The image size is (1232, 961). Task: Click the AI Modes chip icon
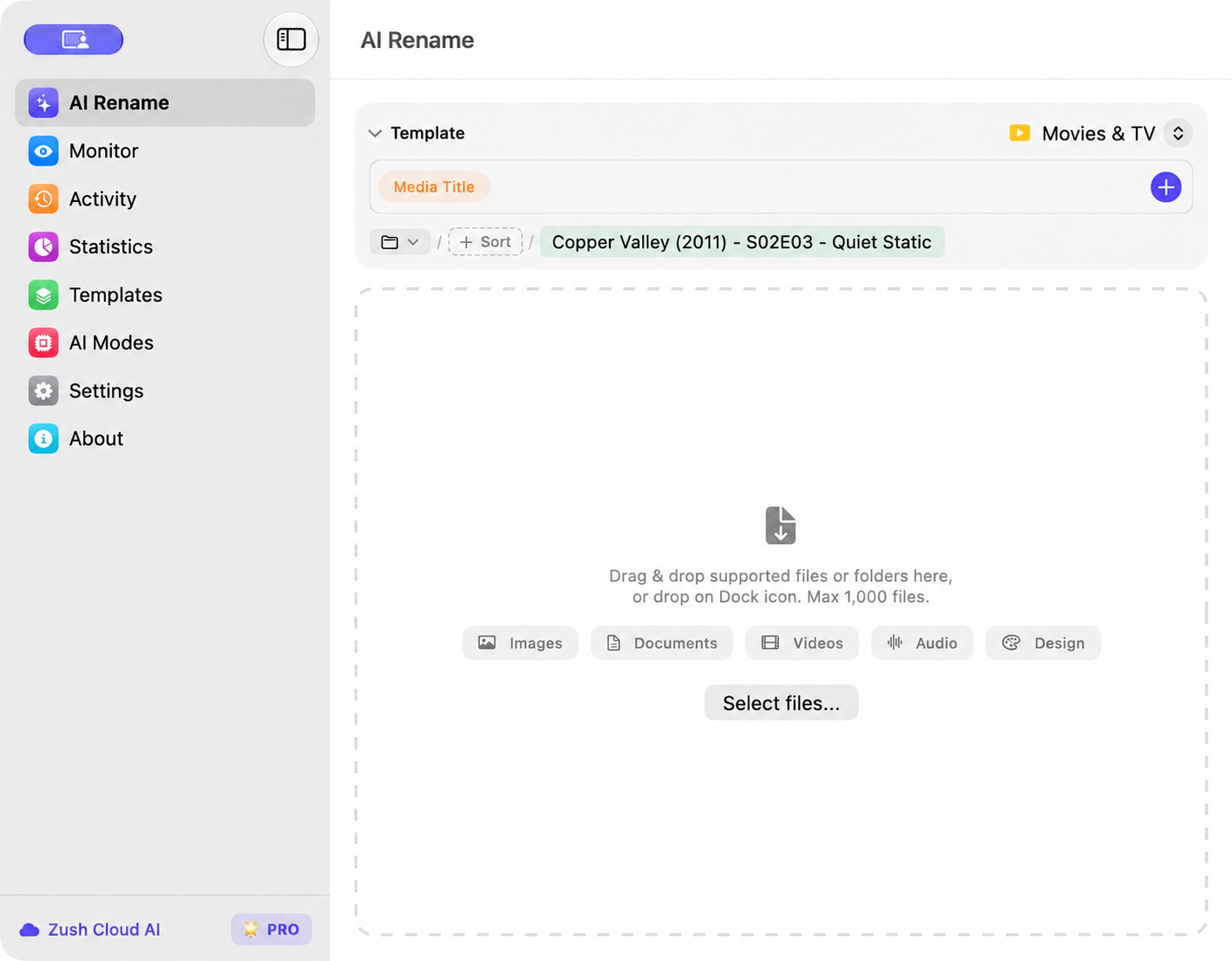click(43, 343)
